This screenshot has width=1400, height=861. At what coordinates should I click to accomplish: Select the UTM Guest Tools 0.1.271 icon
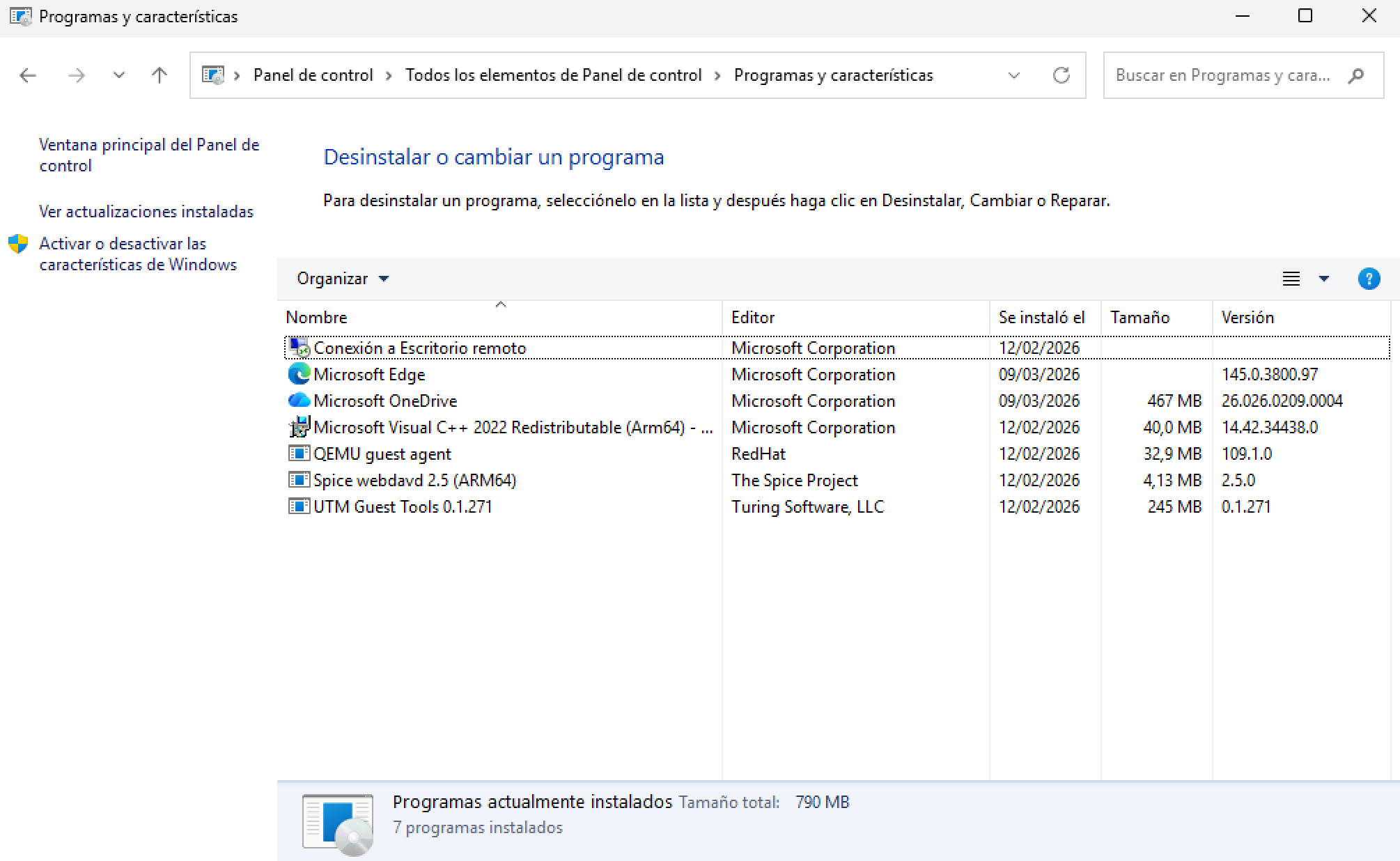pos(299,506)
